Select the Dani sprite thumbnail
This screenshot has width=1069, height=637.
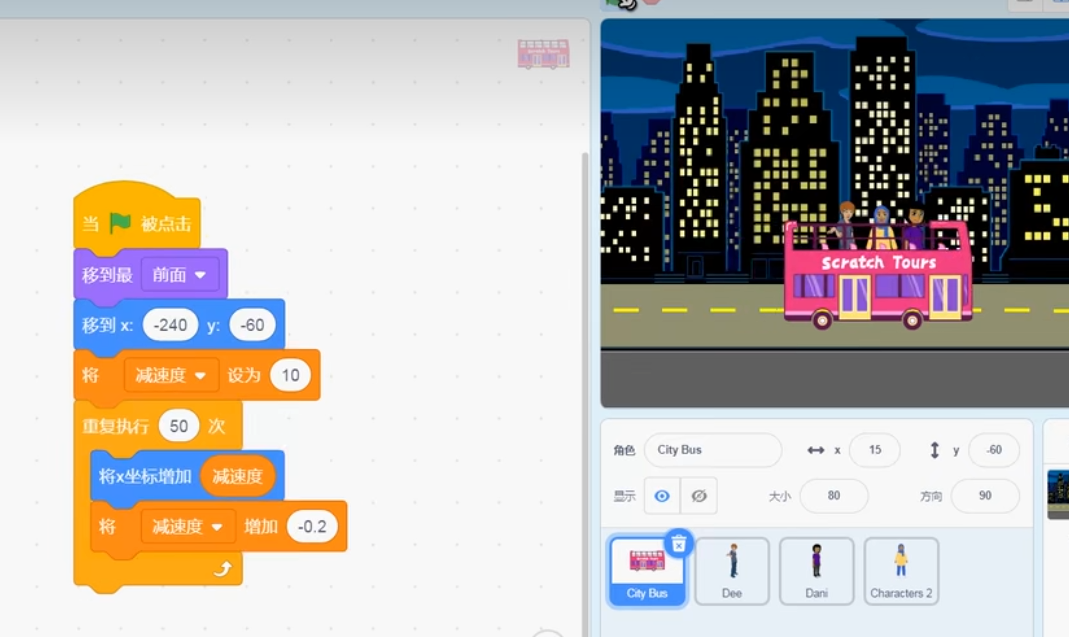pos(817,572)
